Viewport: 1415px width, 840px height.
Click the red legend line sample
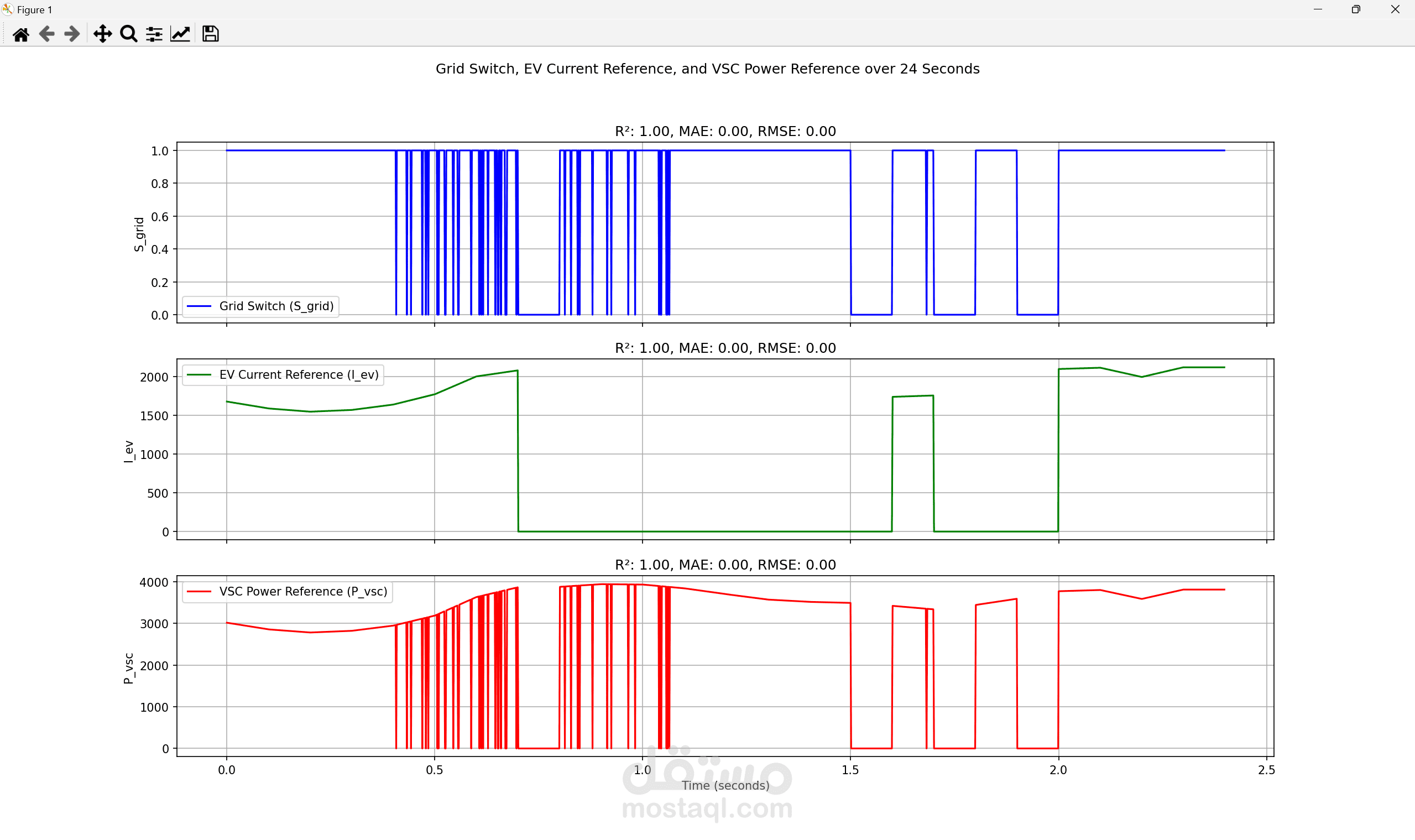199,592
